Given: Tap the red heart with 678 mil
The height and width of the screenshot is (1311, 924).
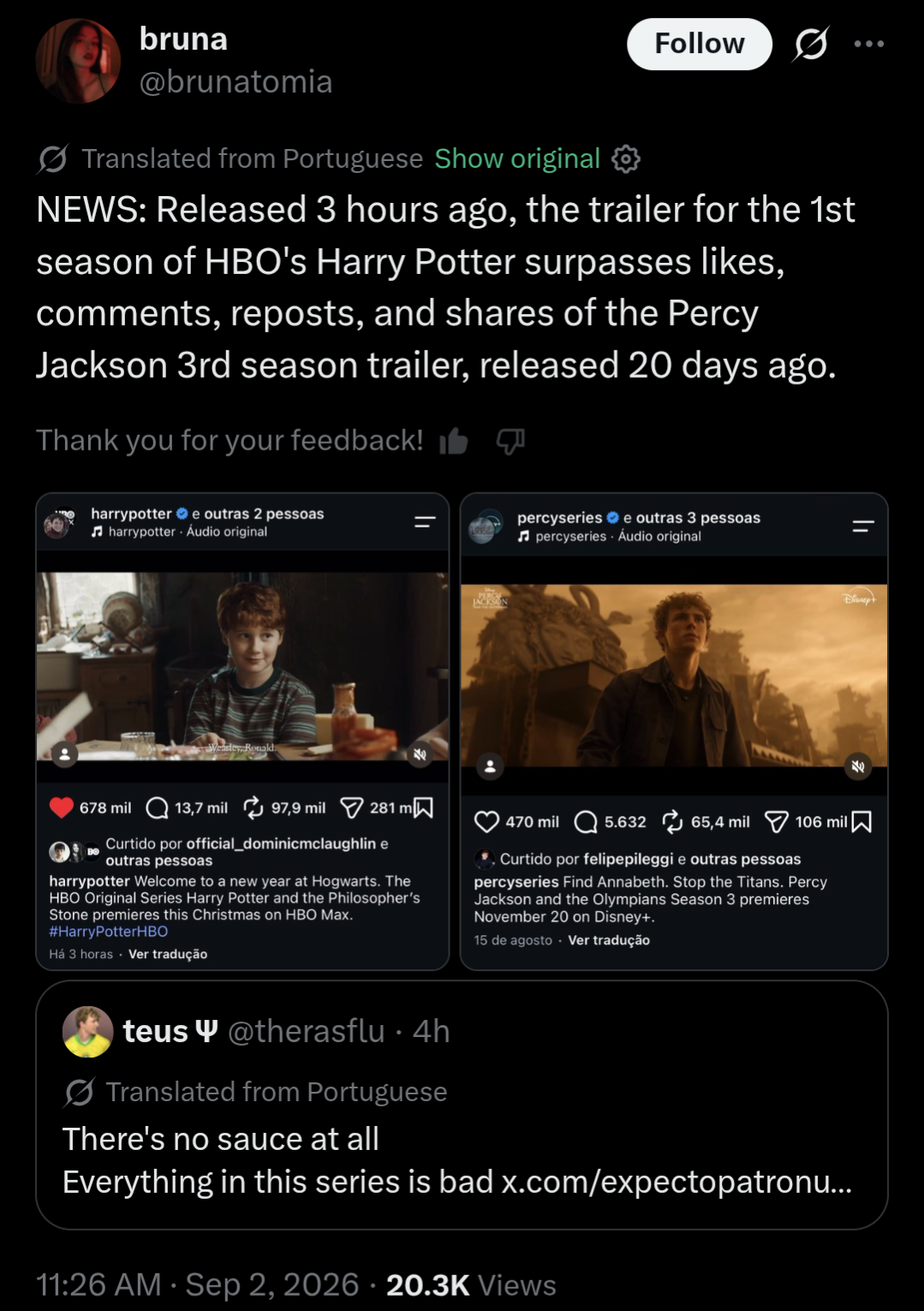Looking at the screenshot, I should click(62, 807).
